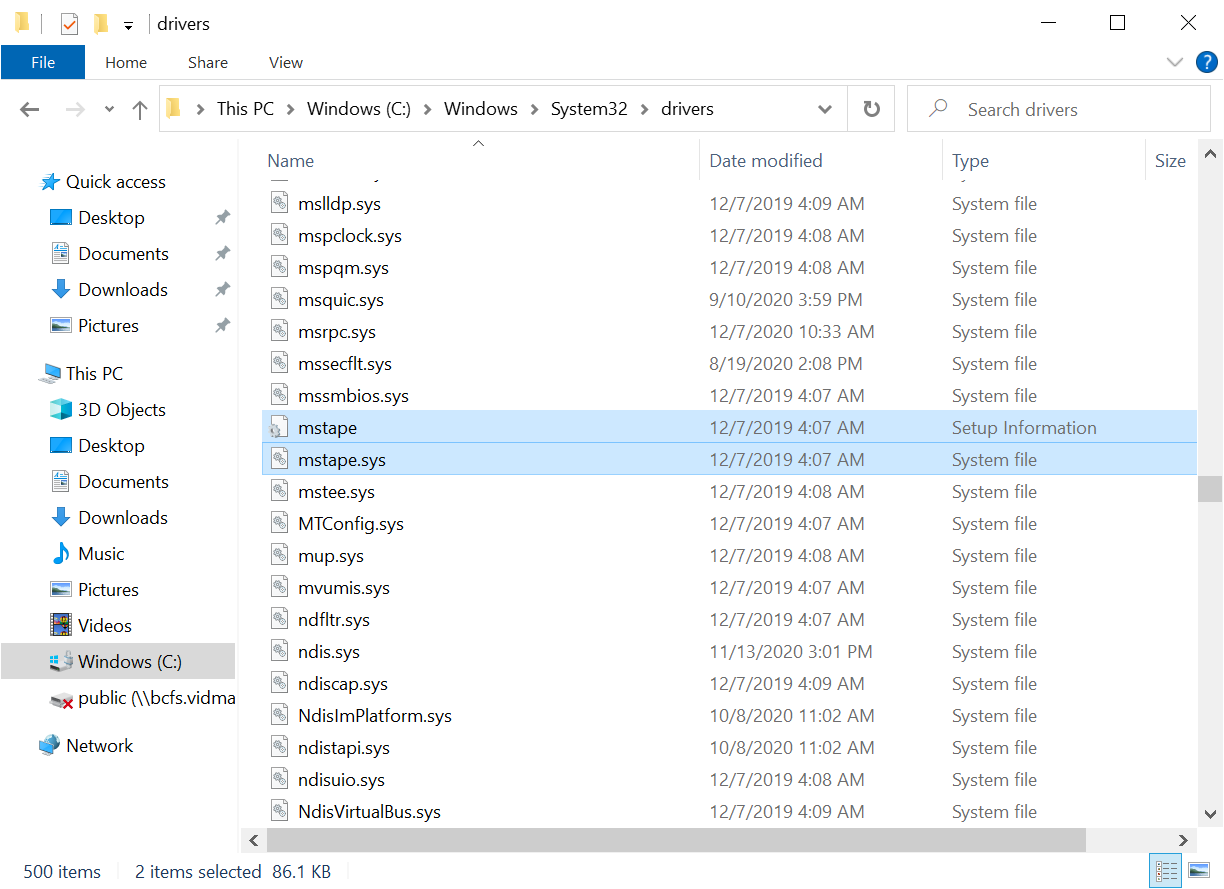Viewport: 1224px width, 889px height.
Task: Sort by the Name column header
Action: click(x=291, y=161)
